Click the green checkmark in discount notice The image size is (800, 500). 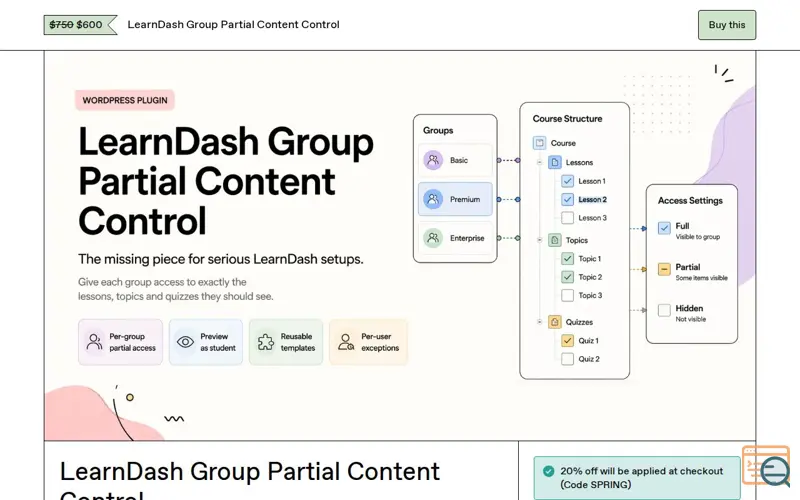tap(549, 471)
